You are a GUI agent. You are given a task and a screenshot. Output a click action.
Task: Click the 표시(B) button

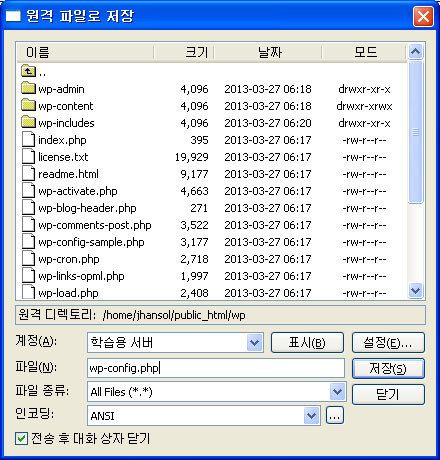[307, 342]
